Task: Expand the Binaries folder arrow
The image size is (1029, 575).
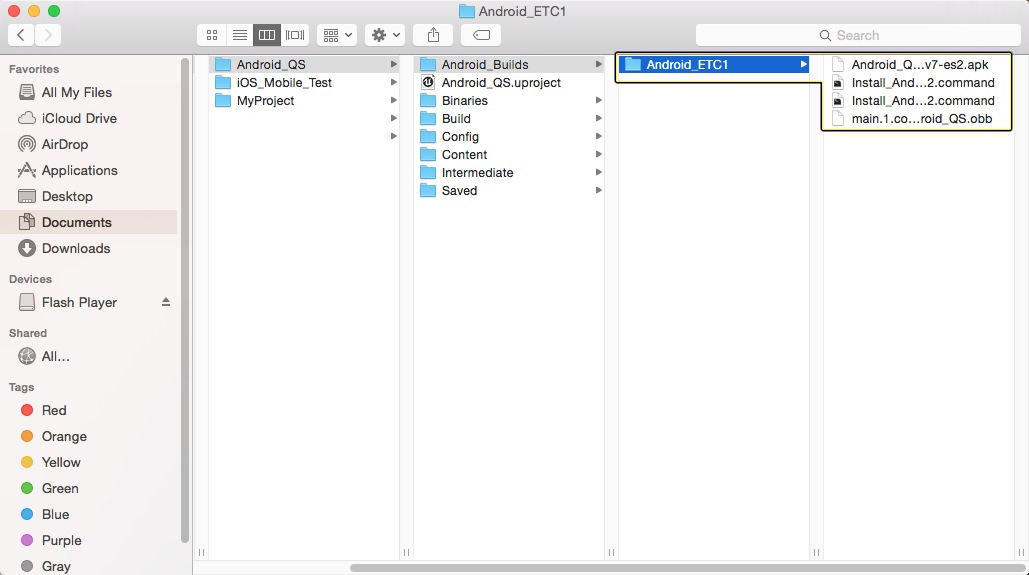Action: (x=598, y=100)
